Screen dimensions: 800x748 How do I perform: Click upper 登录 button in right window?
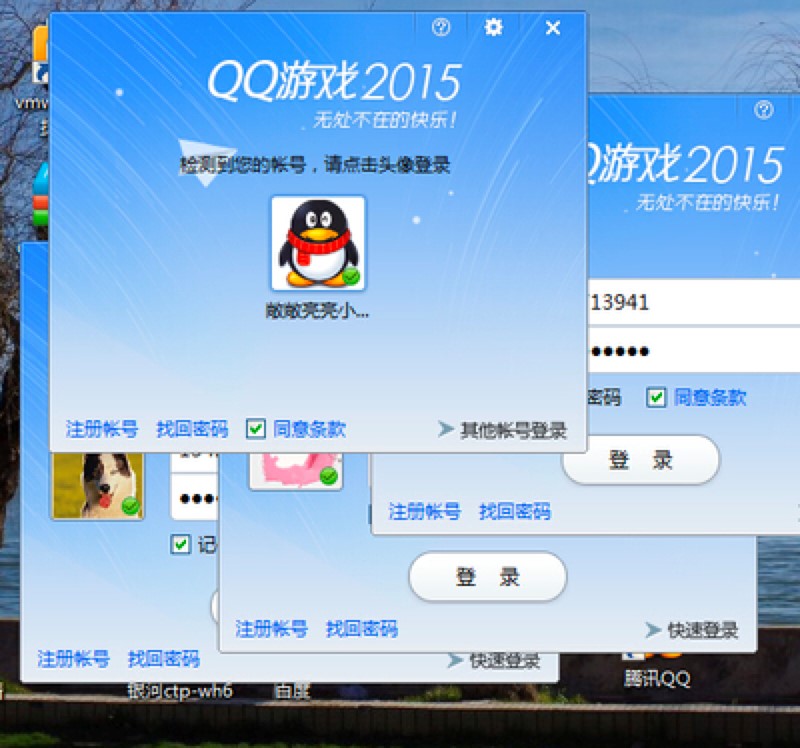[640, 460]
